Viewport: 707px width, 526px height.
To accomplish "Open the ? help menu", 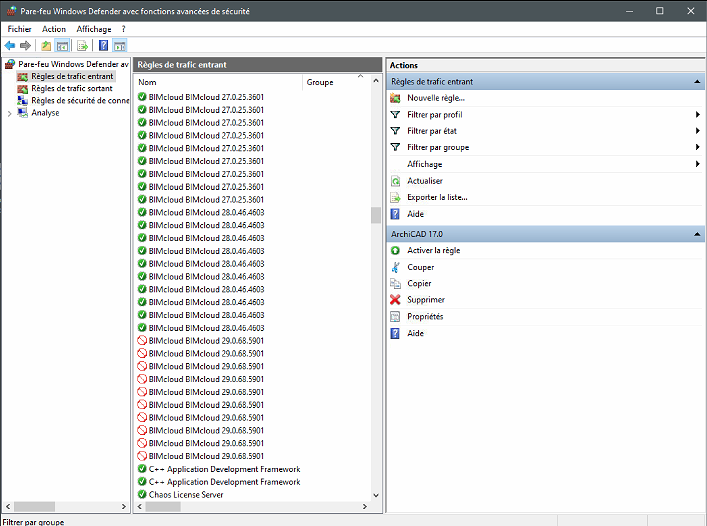I will pyautogui.click(x=124, y=29).
